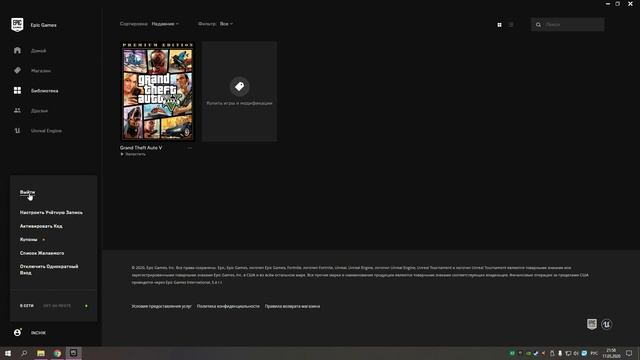Click the Steam icon in the system tray

coord(536,353)
